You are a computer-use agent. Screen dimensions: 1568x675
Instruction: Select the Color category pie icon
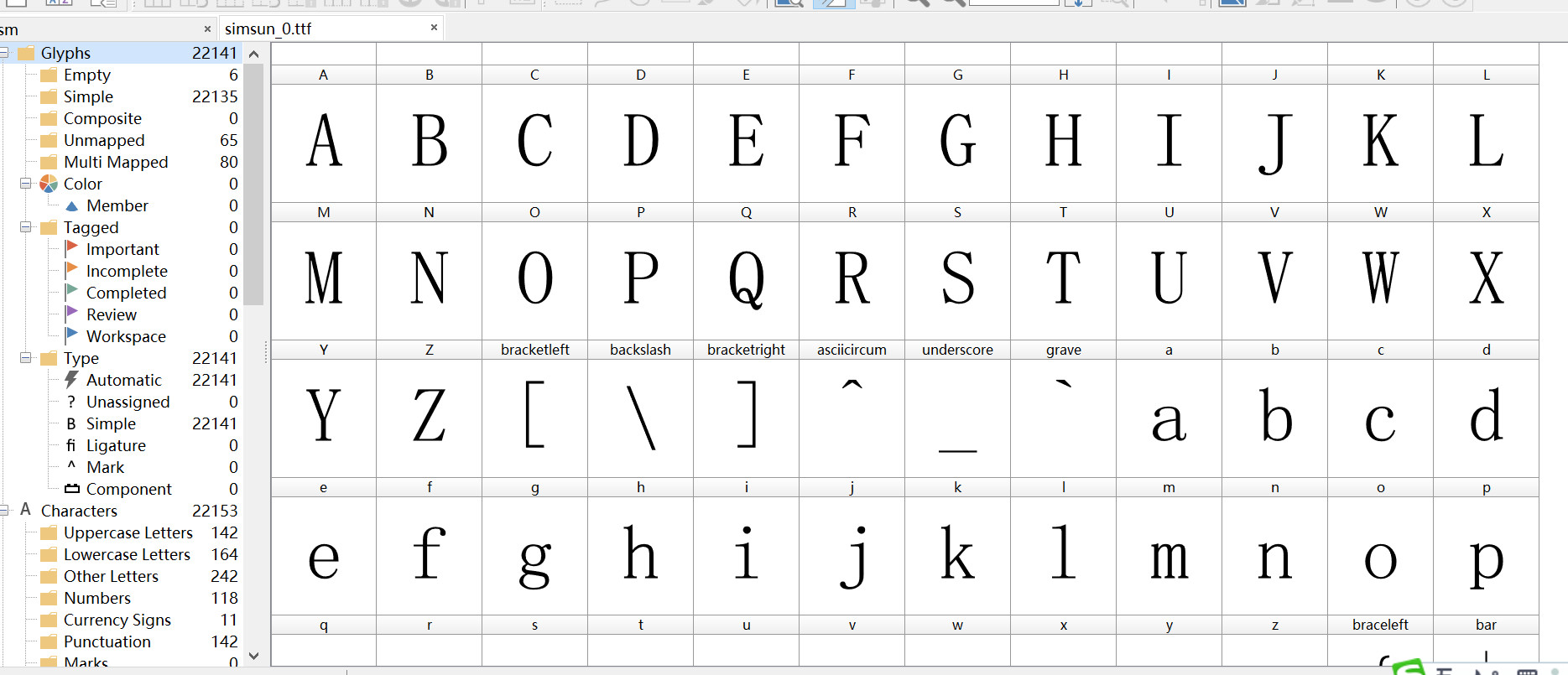point(49,184)
